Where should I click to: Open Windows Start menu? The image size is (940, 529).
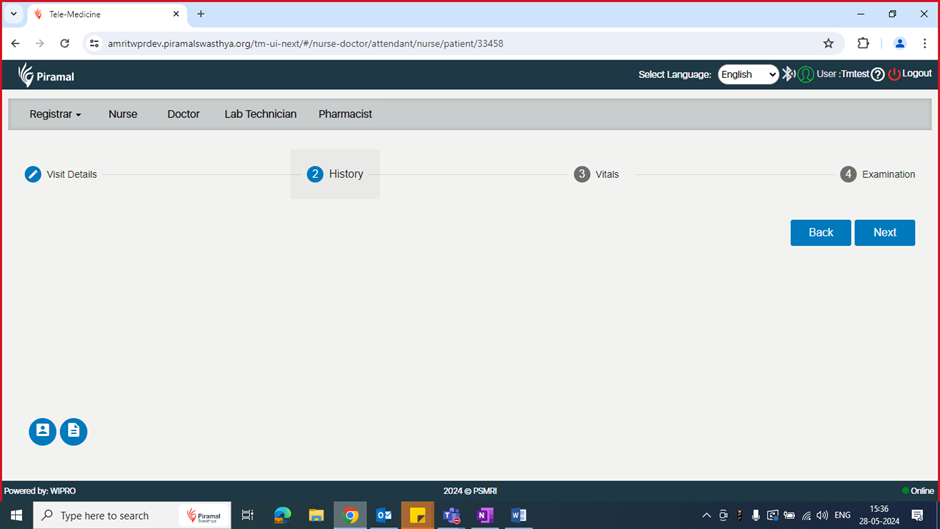click(x=16, y=515)
